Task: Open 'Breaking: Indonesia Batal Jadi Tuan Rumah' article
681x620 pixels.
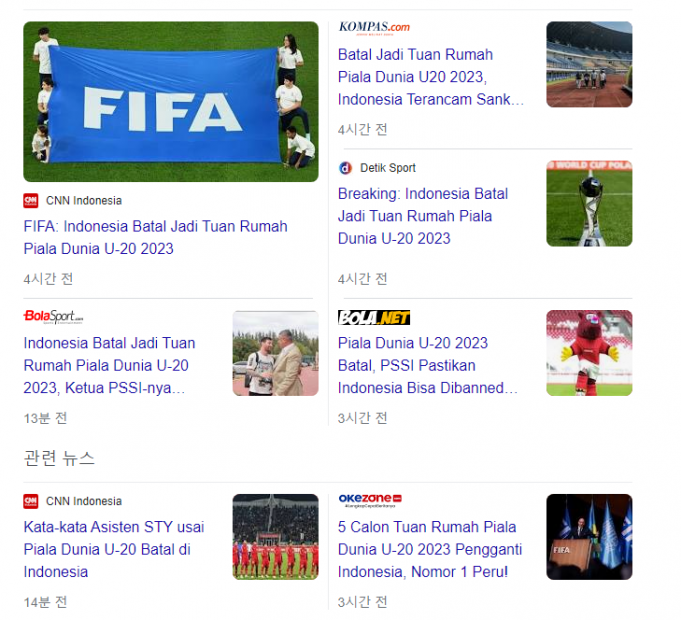Action: [422, 216]
